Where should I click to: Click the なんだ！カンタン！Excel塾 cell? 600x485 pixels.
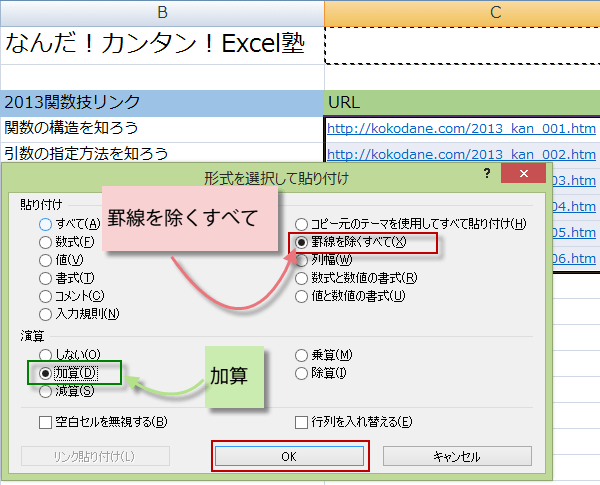coord(162,45)
